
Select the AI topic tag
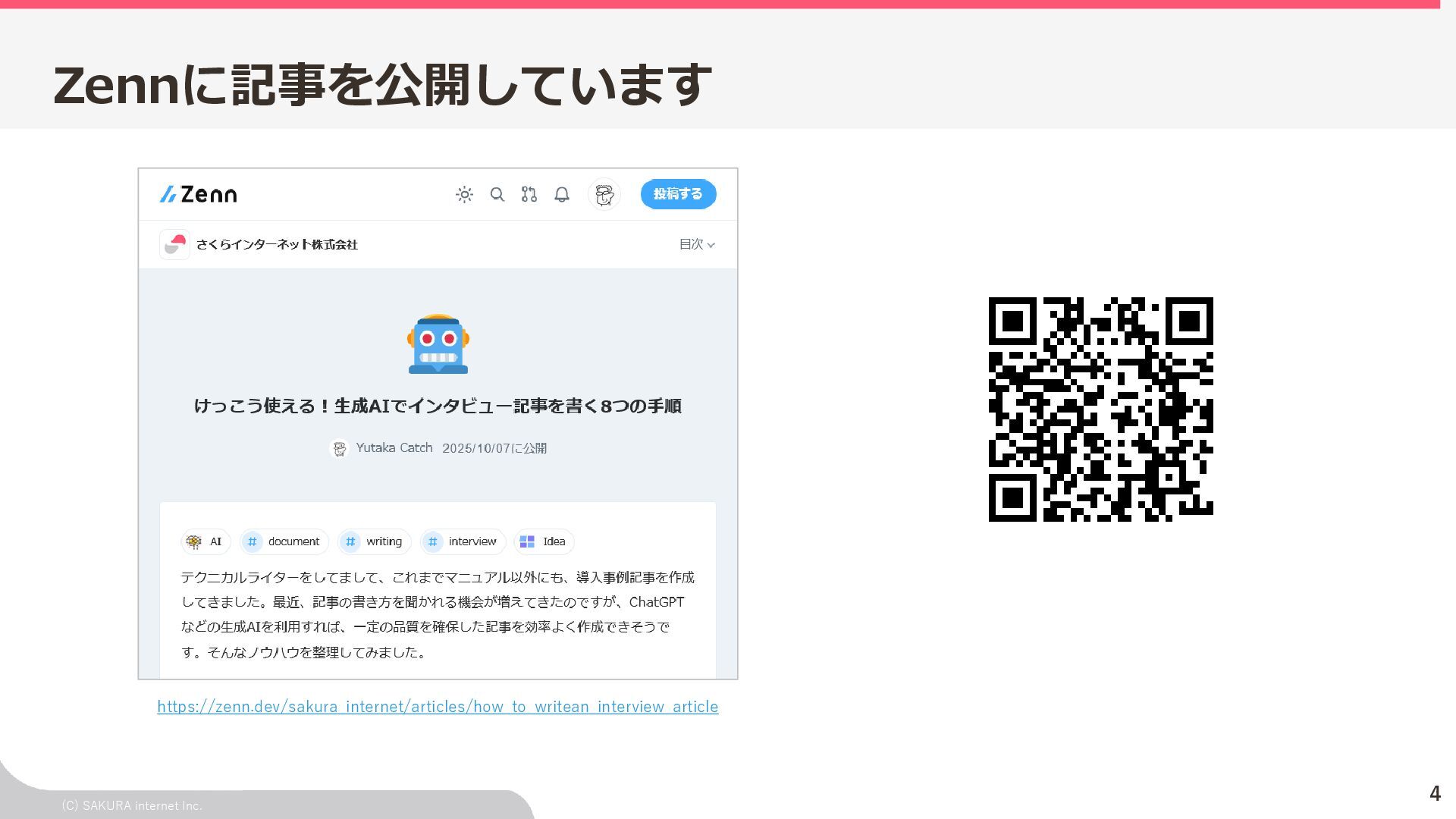coord(206,541)
